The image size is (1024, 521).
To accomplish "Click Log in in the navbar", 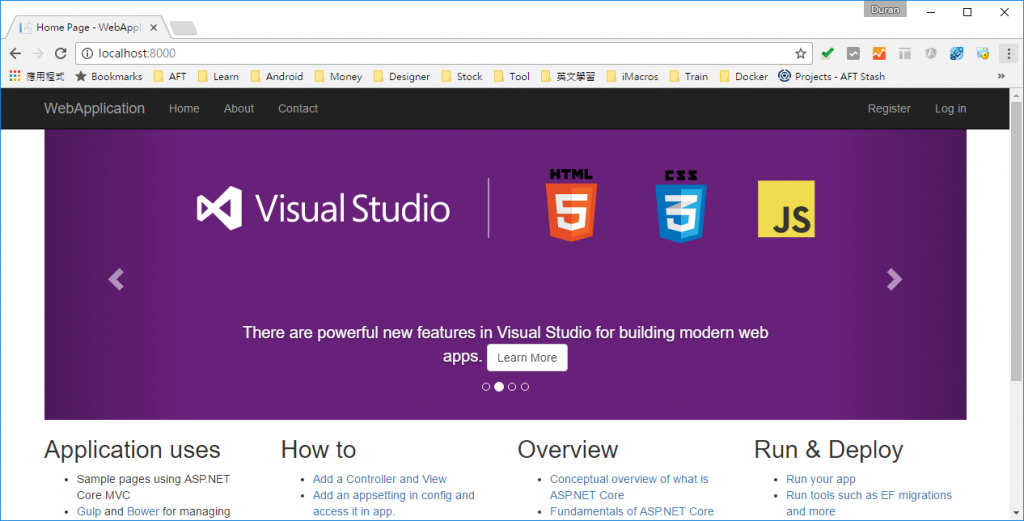I will [x=950, y=108].
